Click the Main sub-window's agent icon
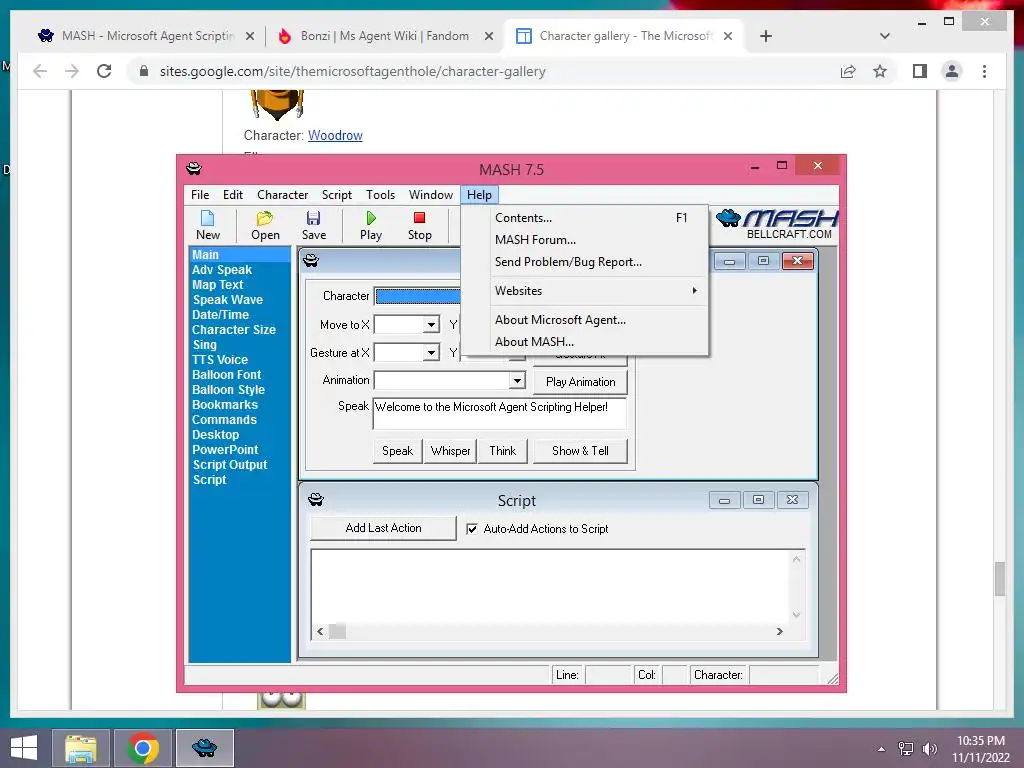Viewport: 1024px width, 768px height. (311, 261)
